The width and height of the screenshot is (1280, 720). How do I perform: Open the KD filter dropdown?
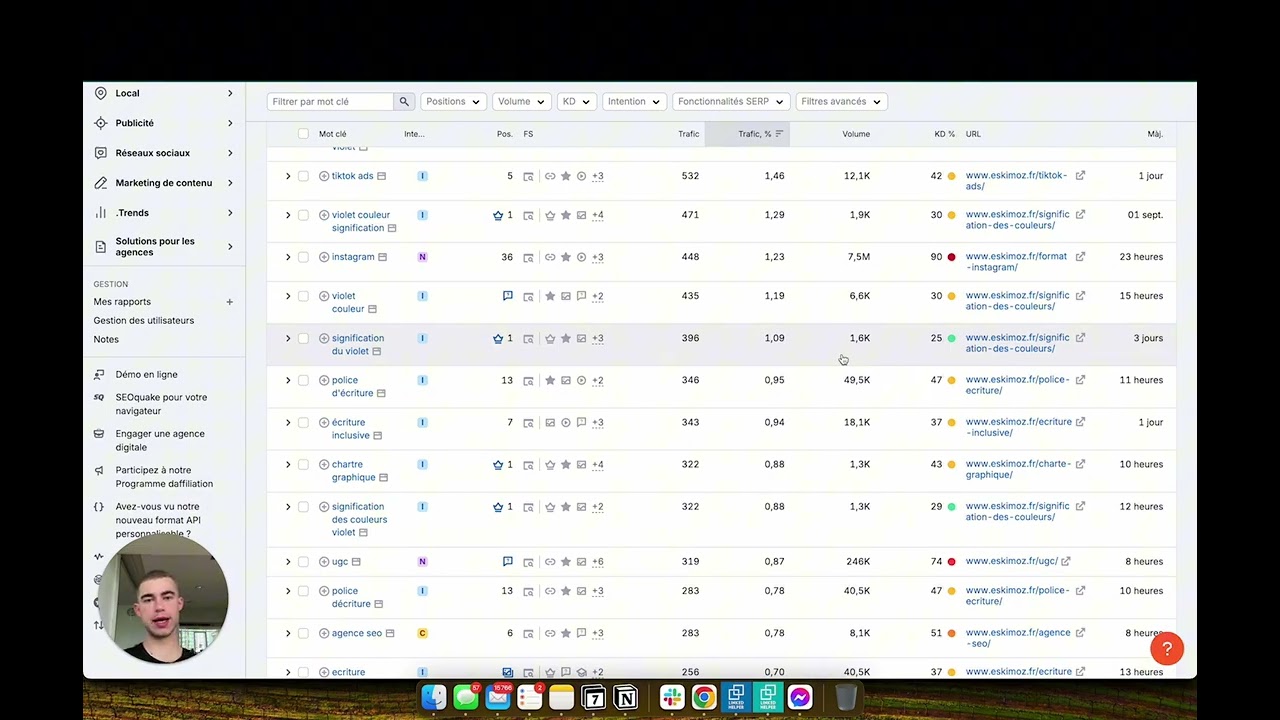pos(576,101)
